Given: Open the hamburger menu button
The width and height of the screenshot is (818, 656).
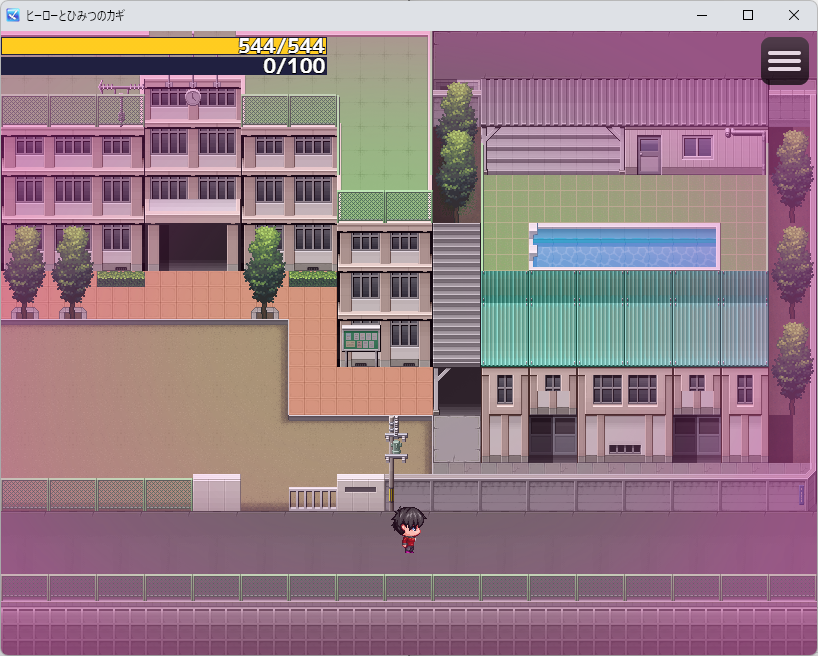Looking at the screenshot, I should [x=785, y=61].
